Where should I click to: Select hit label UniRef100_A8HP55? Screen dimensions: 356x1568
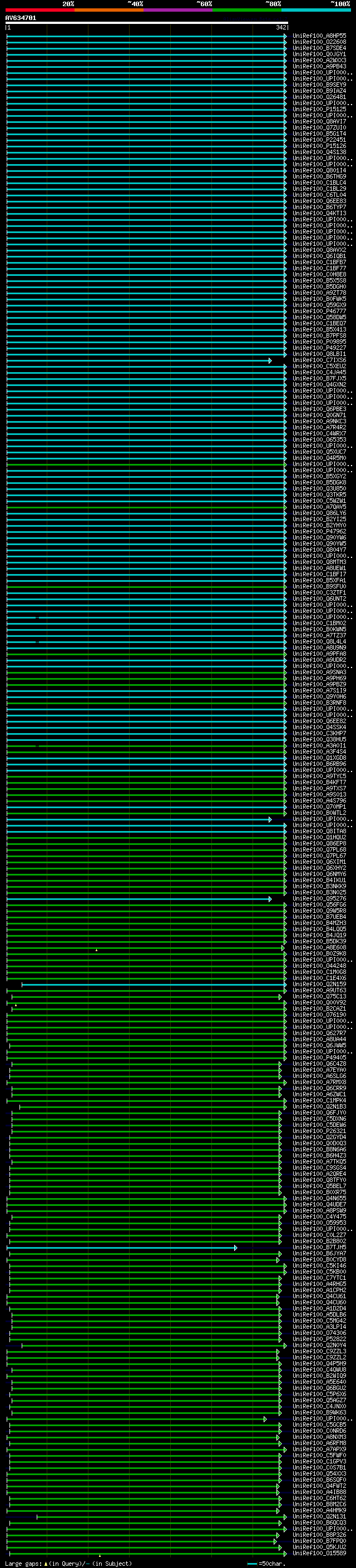[319, 36]
